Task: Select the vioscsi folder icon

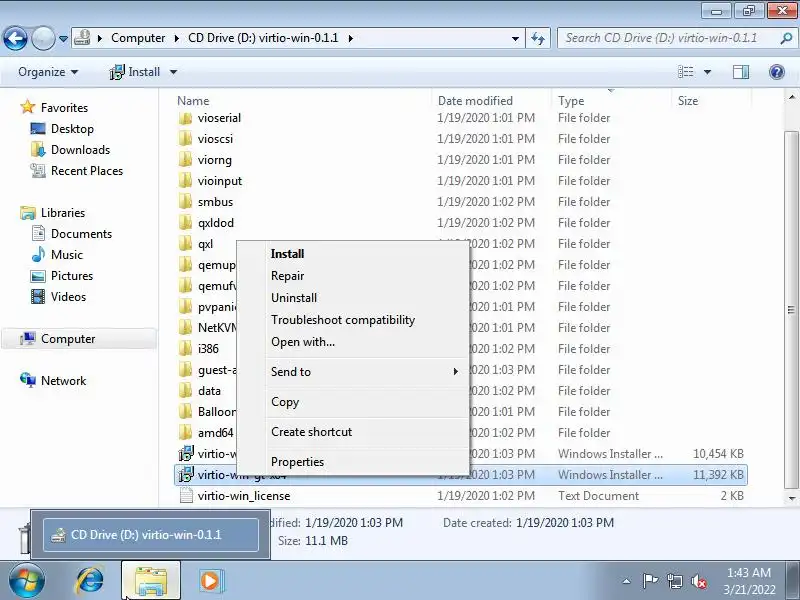Action: click(x=185, y=139)
